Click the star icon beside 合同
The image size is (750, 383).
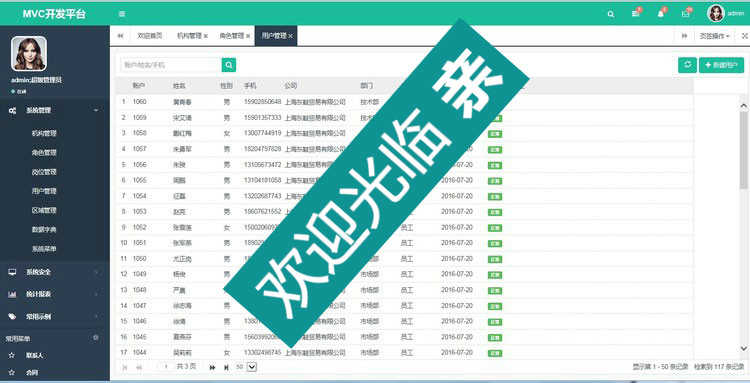(12, 372)
